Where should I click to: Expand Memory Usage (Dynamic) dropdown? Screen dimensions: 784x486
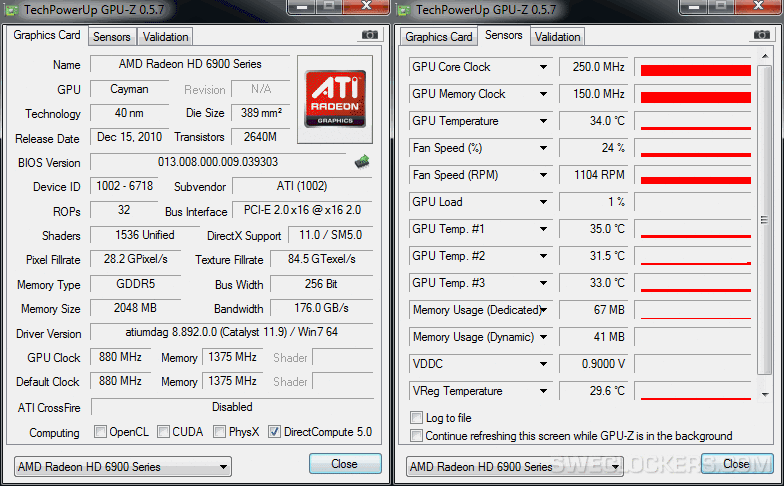coord(543,337)
